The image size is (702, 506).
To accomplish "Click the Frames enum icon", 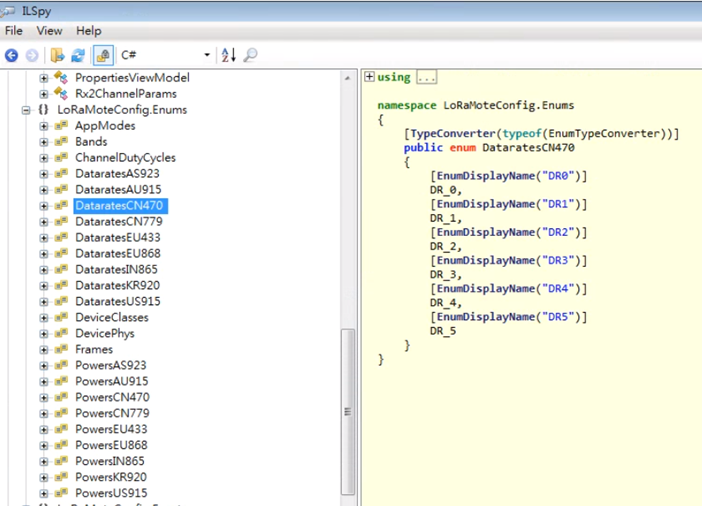I will tap(61, 350).
